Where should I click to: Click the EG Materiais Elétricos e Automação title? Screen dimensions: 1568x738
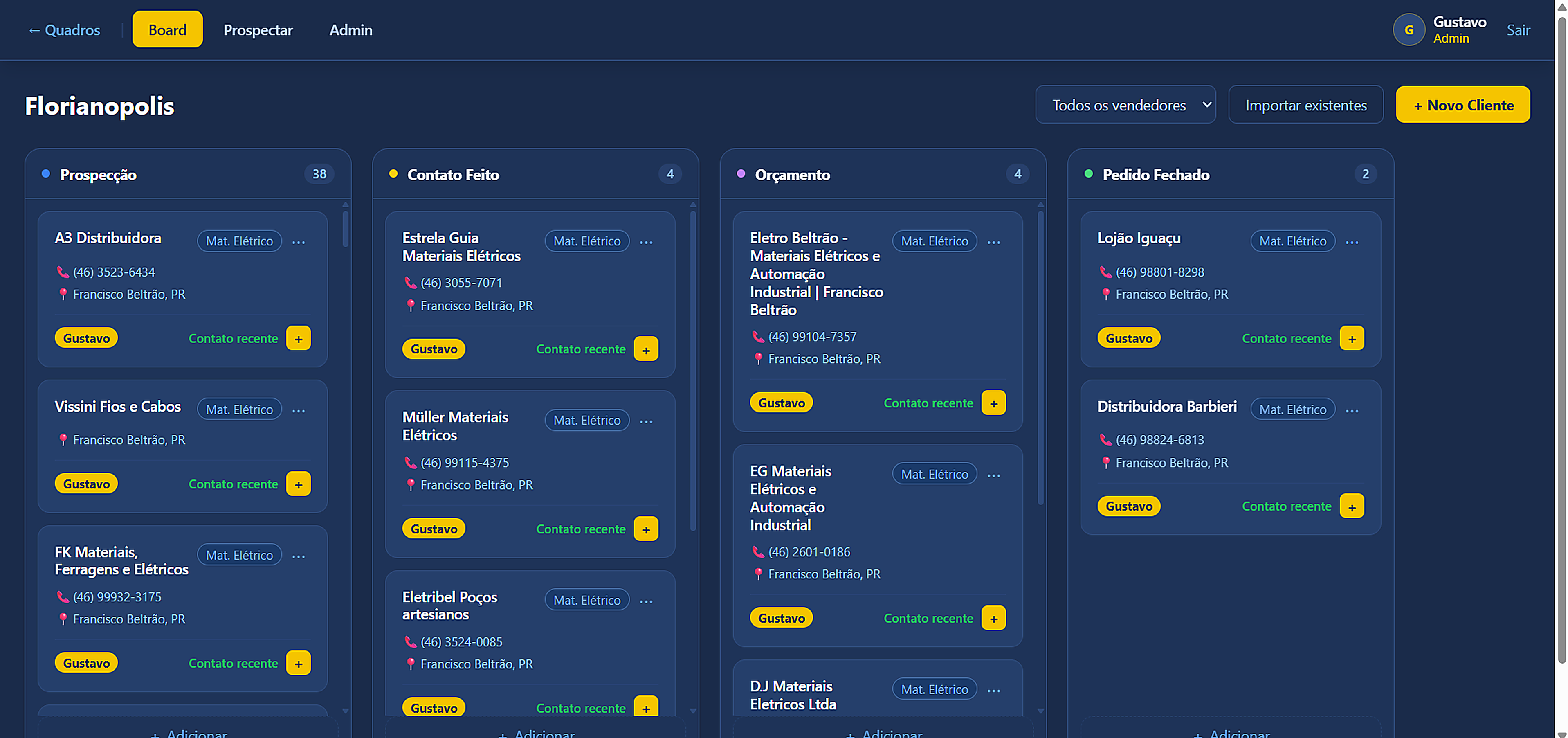coord(790,497)
